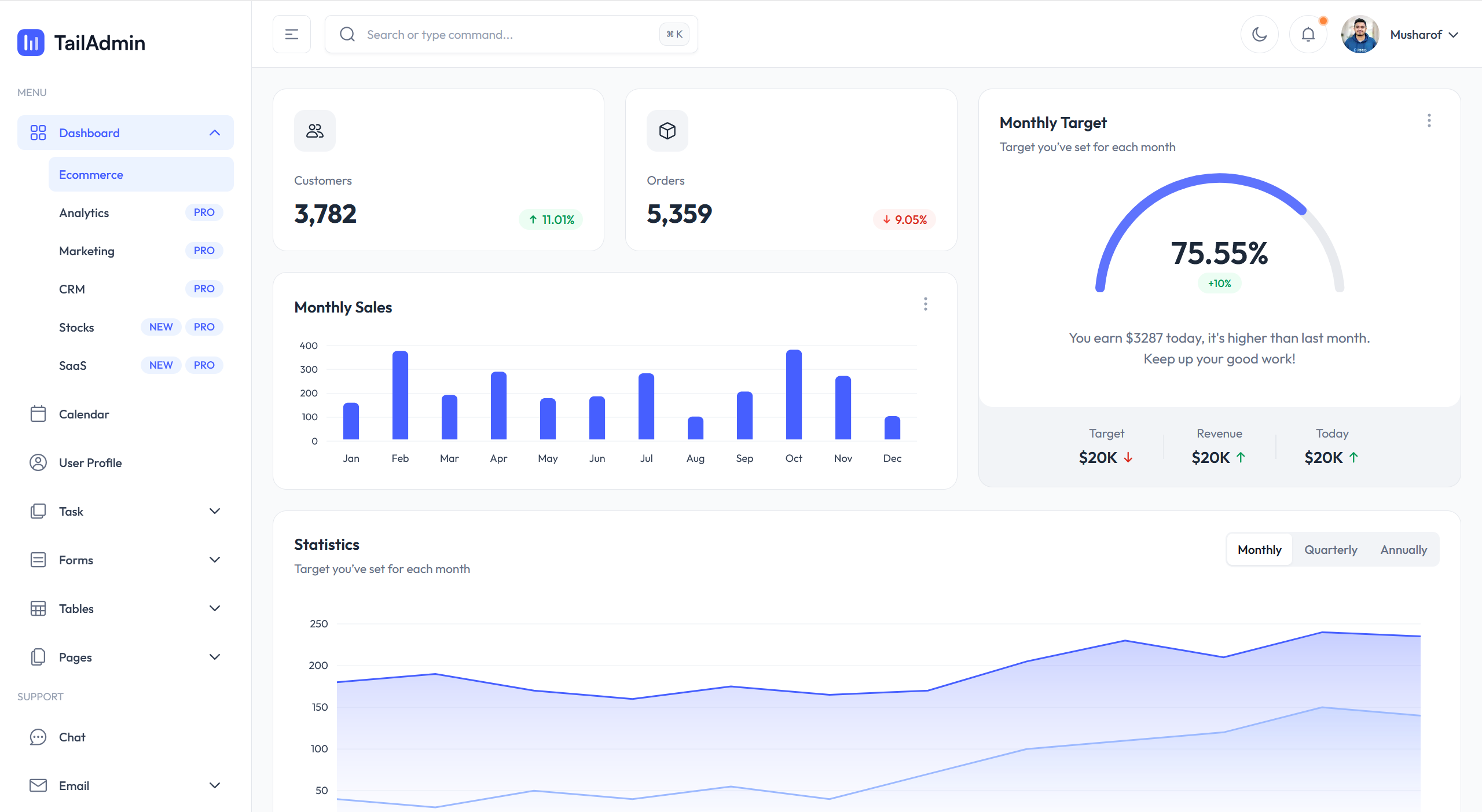Click the NEW badge next to SaaS
Image resolution: width=1482 pixels, height=812 pixels.
[161, 365]
